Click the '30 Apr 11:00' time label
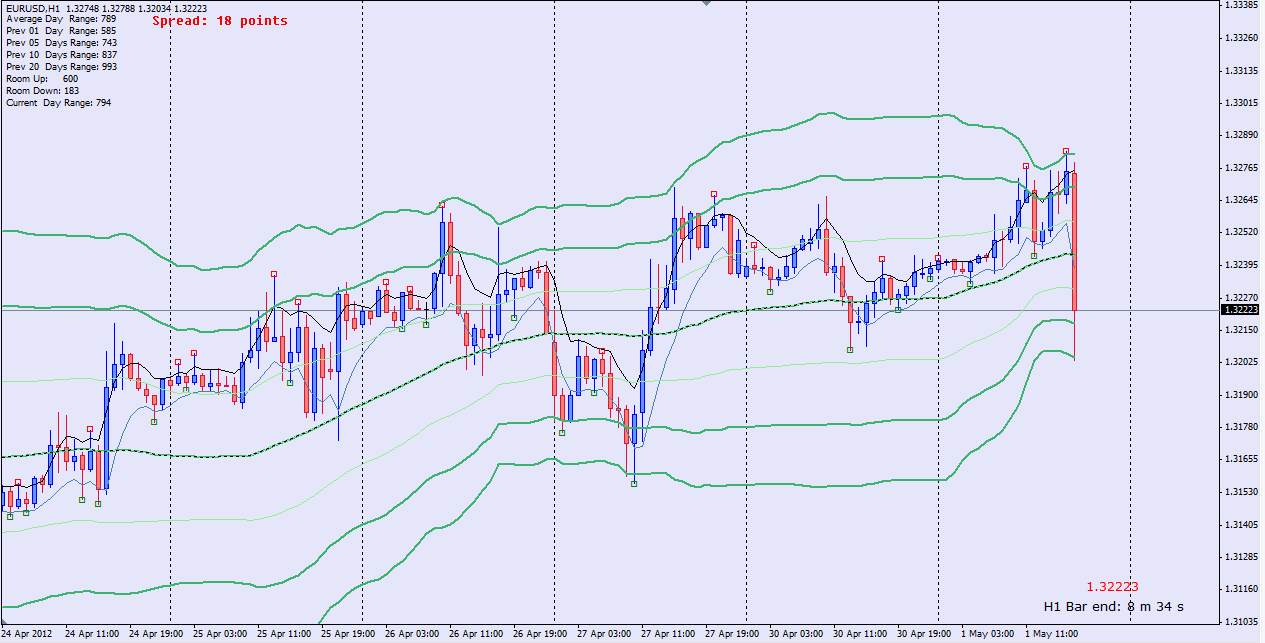Screen dimensions: 1265x643 [860, 634]
